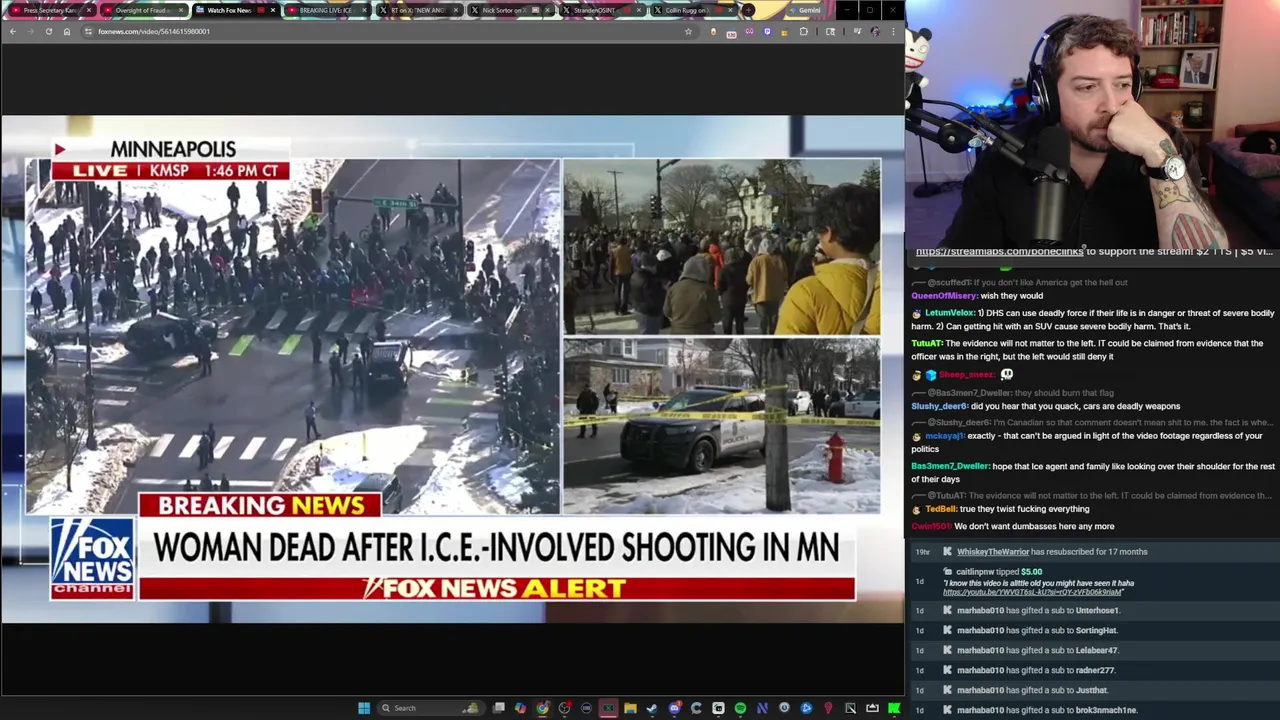The height and width of the screenshot is (720, 1280).
Task: Select the gifted sub to Lelabear47 row
Action: click(1095, 650)
